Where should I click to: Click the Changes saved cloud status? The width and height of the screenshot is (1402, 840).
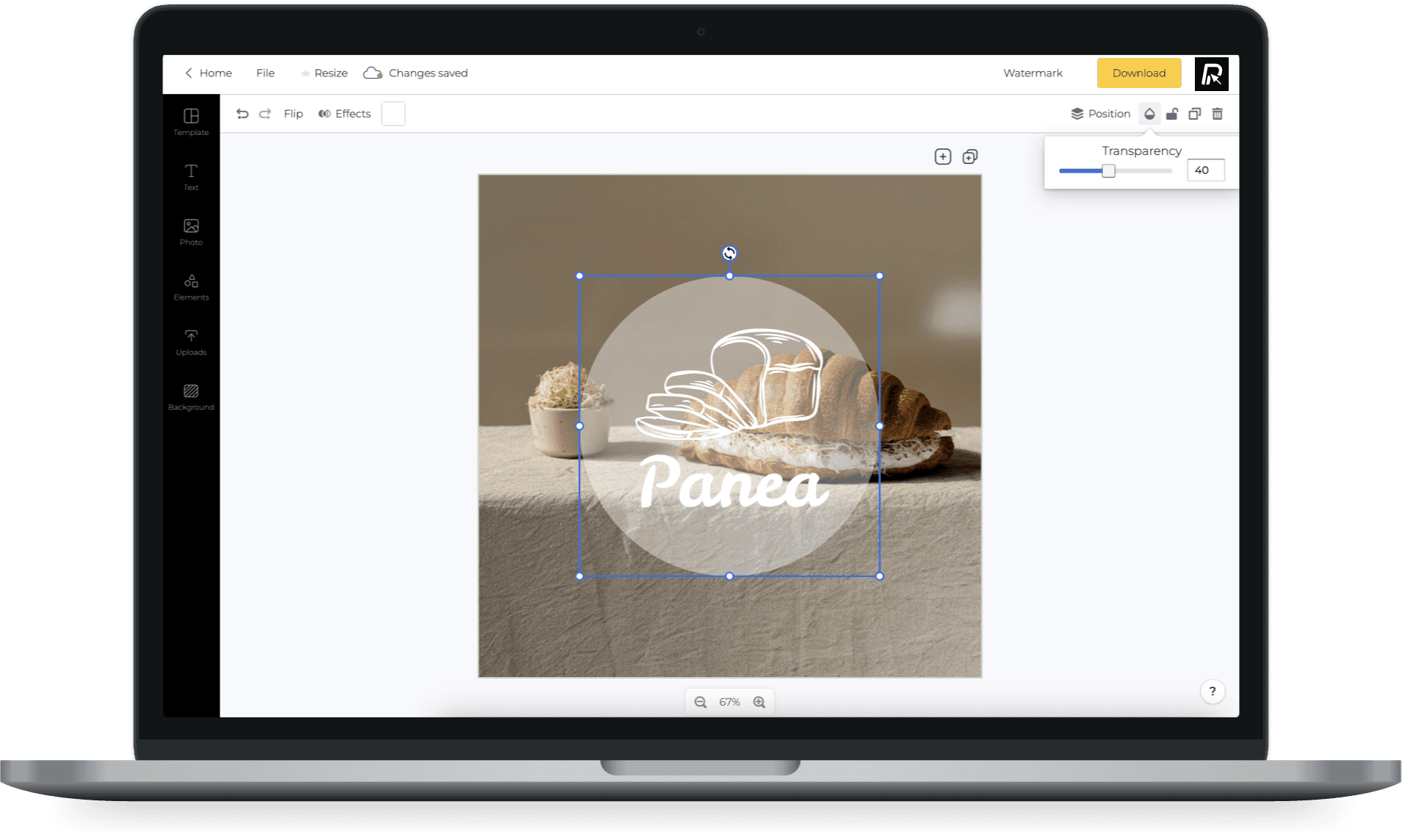(x=416, y=73)
